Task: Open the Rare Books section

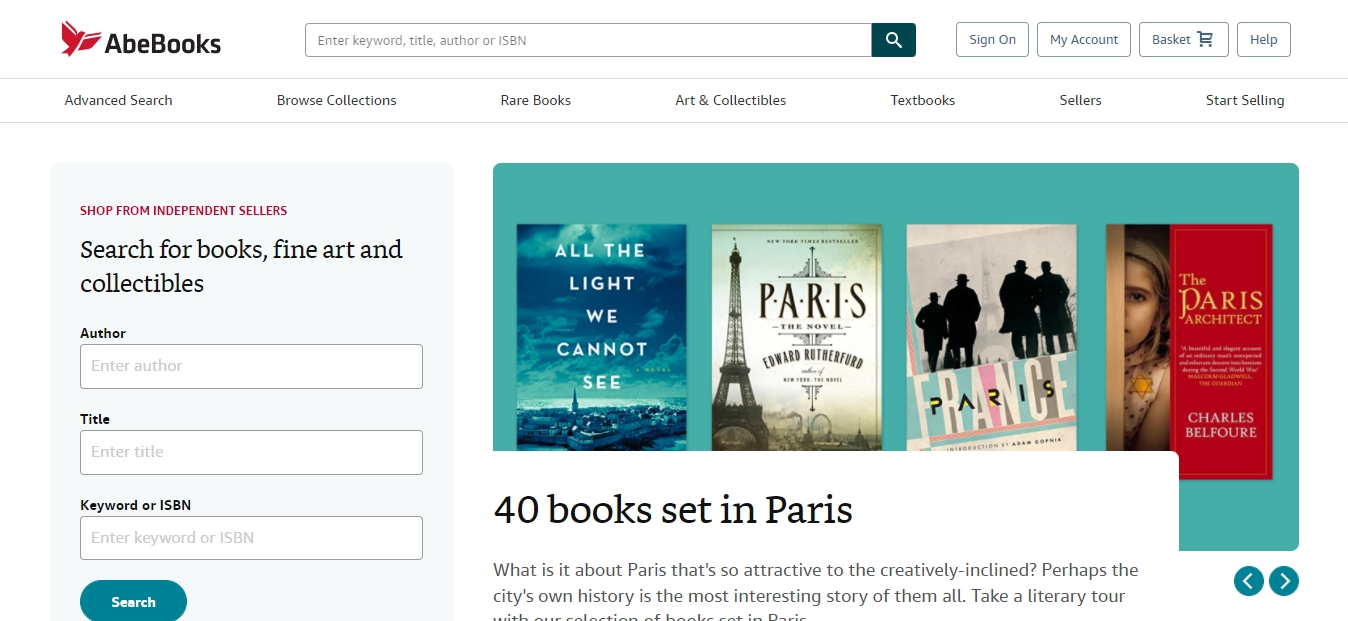Action: point(536,100)
